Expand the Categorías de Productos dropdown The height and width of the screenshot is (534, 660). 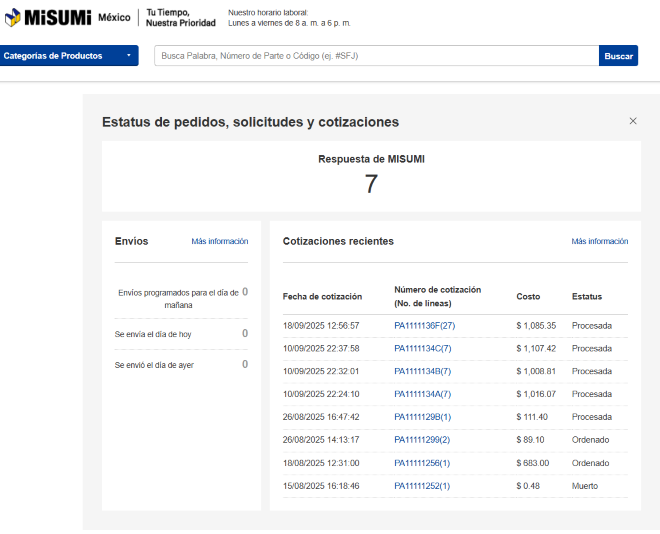[69, 56]
